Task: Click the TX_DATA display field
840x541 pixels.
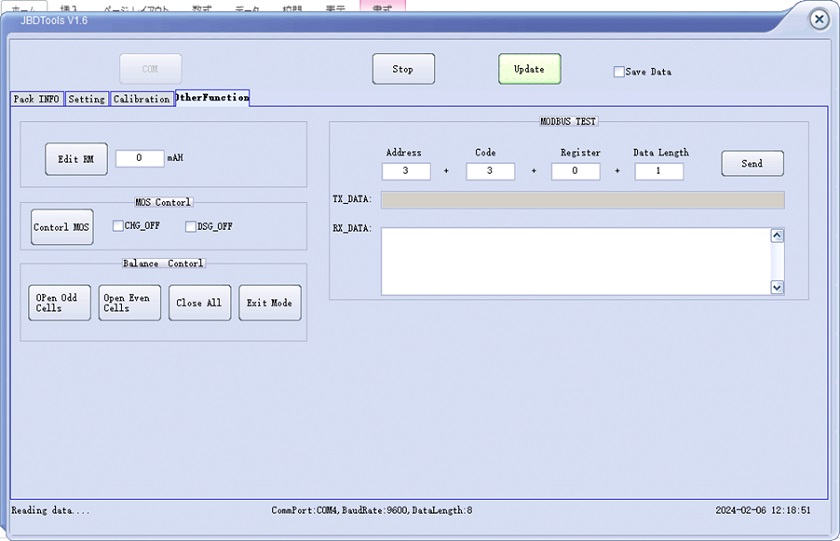Action: [x=583, y=200]
